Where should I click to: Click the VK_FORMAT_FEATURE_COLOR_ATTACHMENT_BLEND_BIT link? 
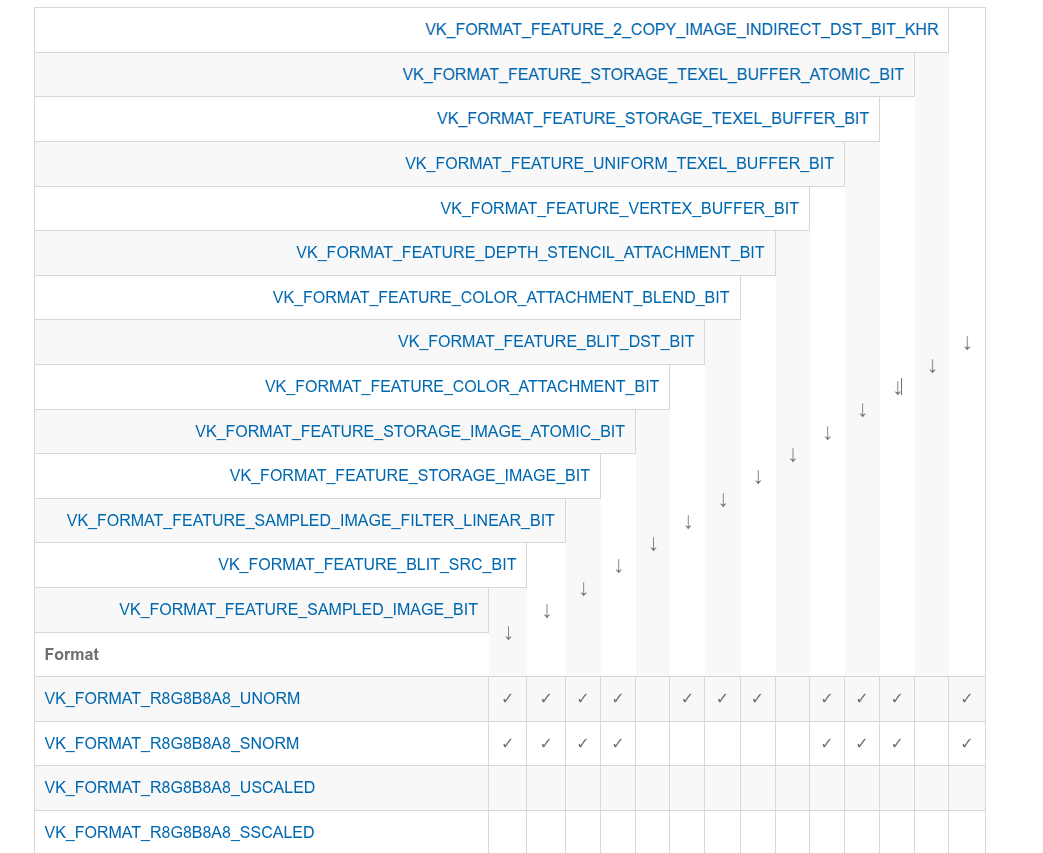[501, 297]
